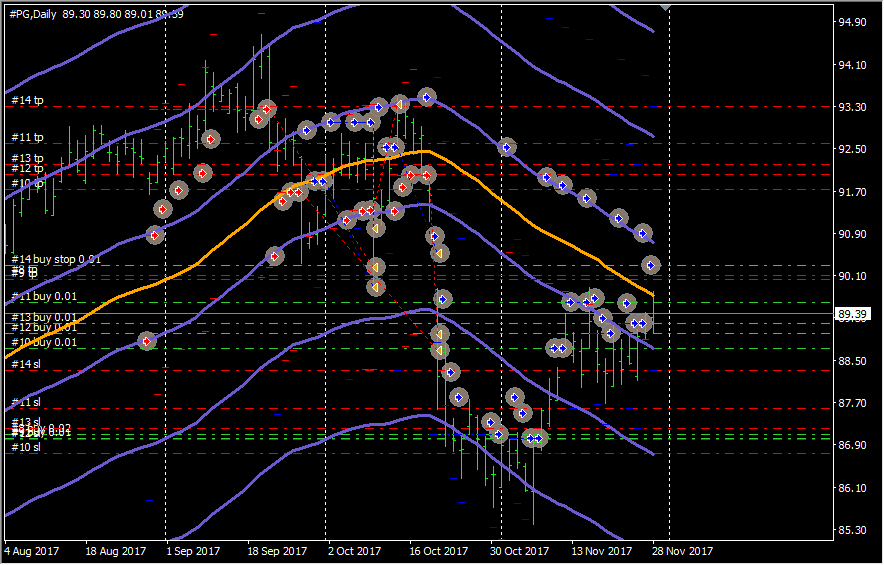Click the lowest orange triangle trade marker
The height and width of the screenshot is (565, 884).
pos(439,350)
